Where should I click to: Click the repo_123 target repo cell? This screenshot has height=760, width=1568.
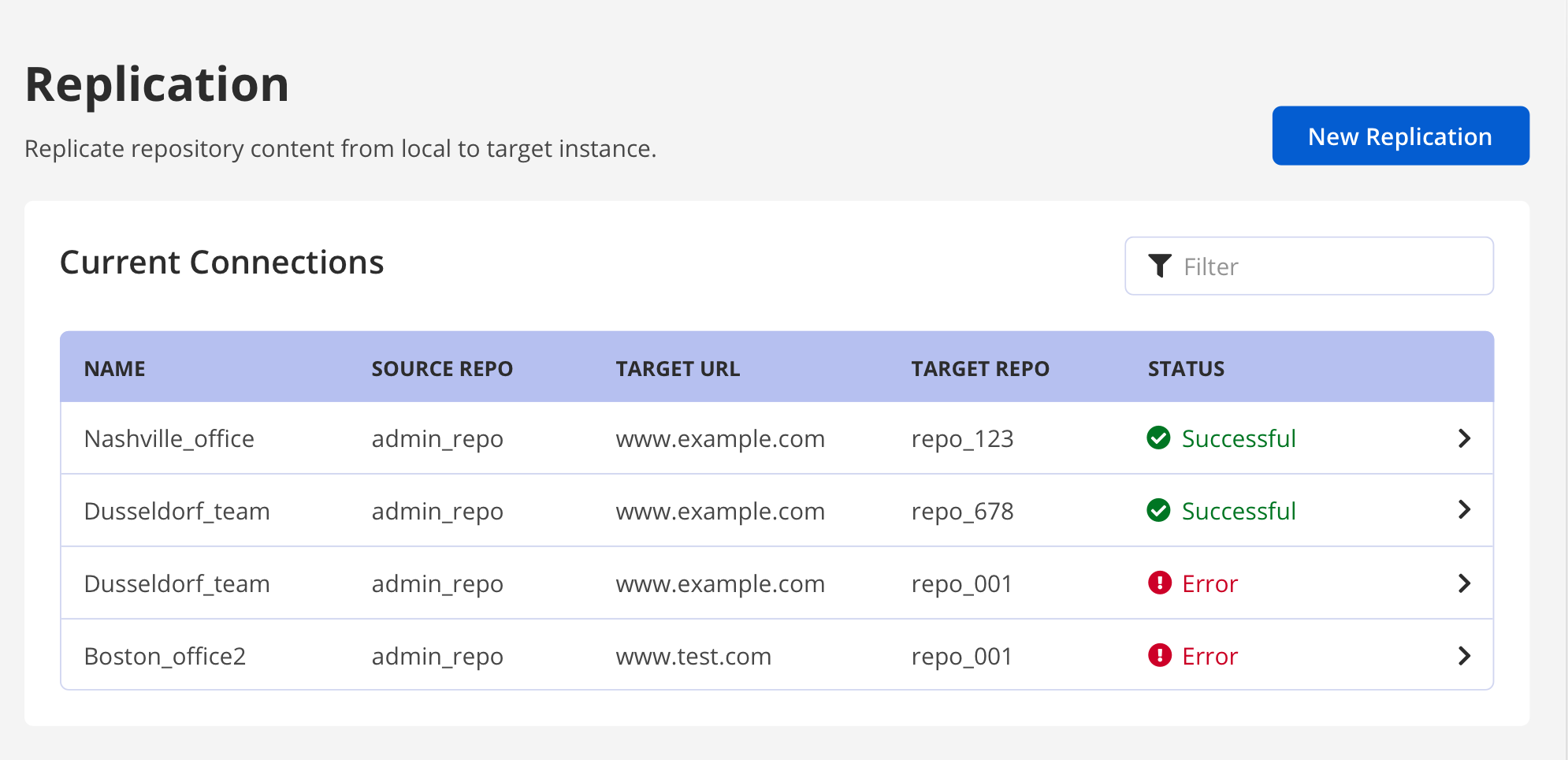[x=962, y=438]
